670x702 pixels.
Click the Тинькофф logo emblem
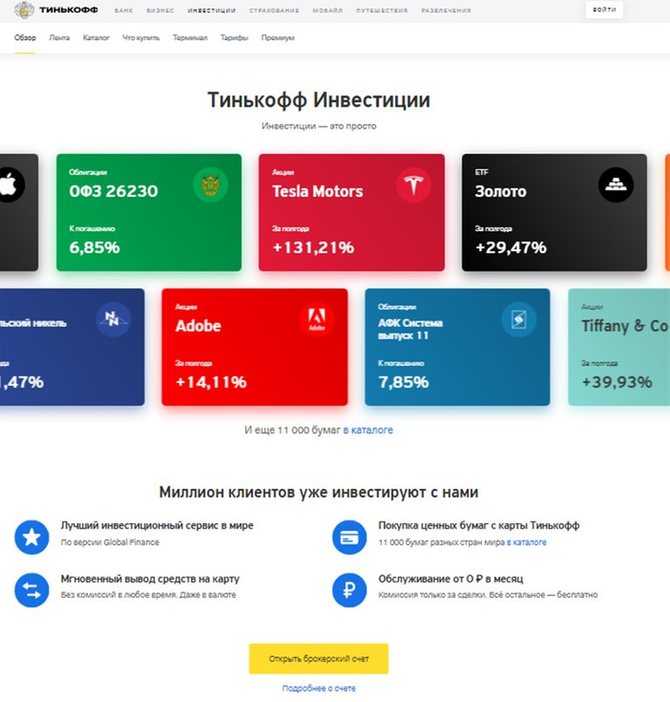24,10
